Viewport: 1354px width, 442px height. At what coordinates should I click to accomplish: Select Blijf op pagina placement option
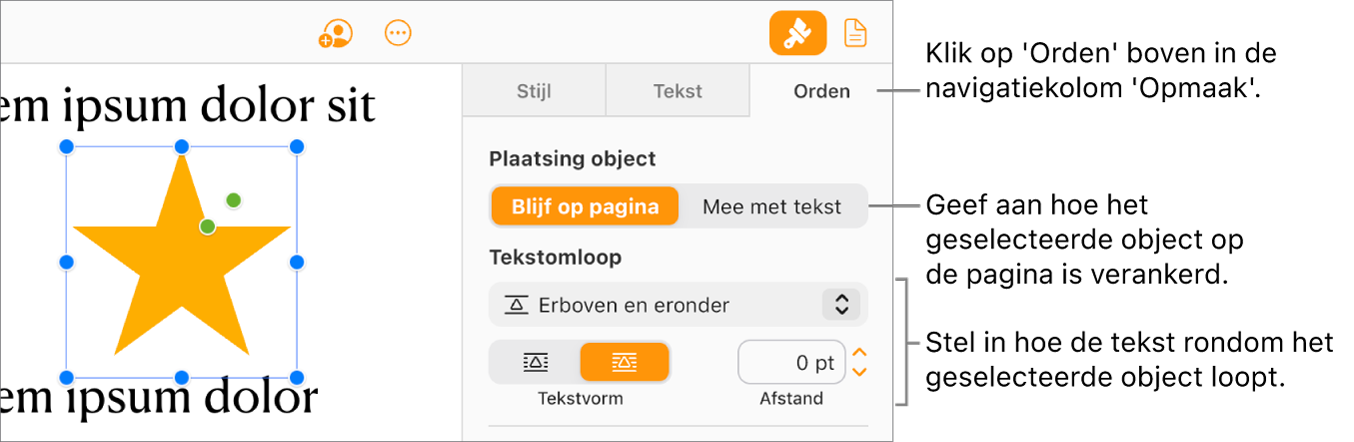point(585,207)
